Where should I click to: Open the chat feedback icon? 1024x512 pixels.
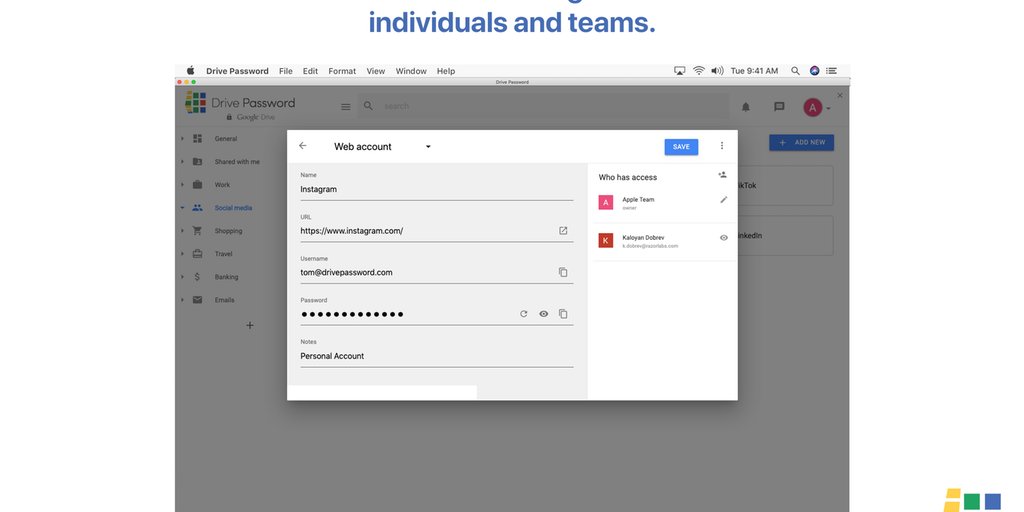tap(779, 106)
